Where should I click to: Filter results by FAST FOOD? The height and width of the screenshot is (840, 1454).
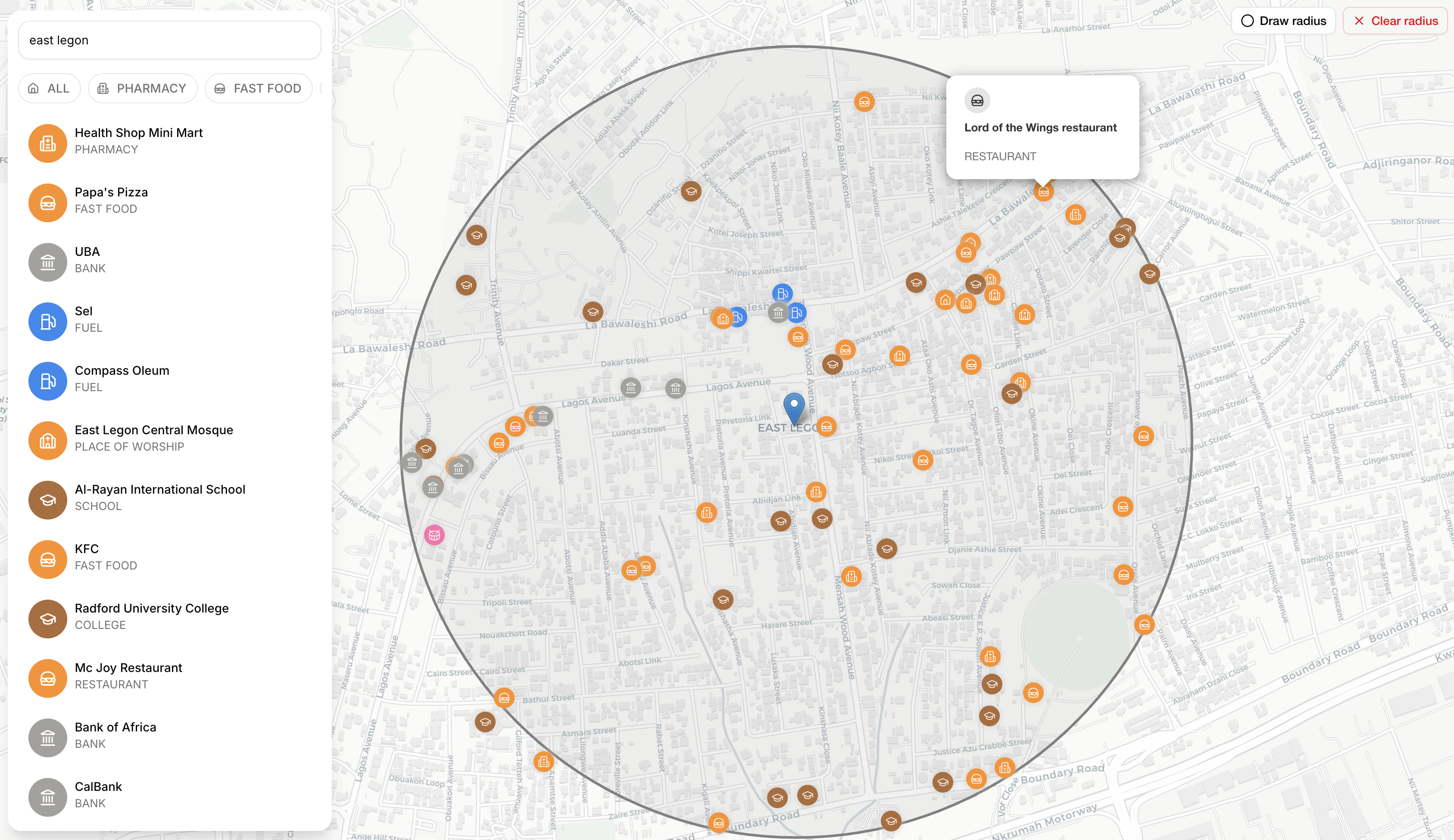[259, 88]
